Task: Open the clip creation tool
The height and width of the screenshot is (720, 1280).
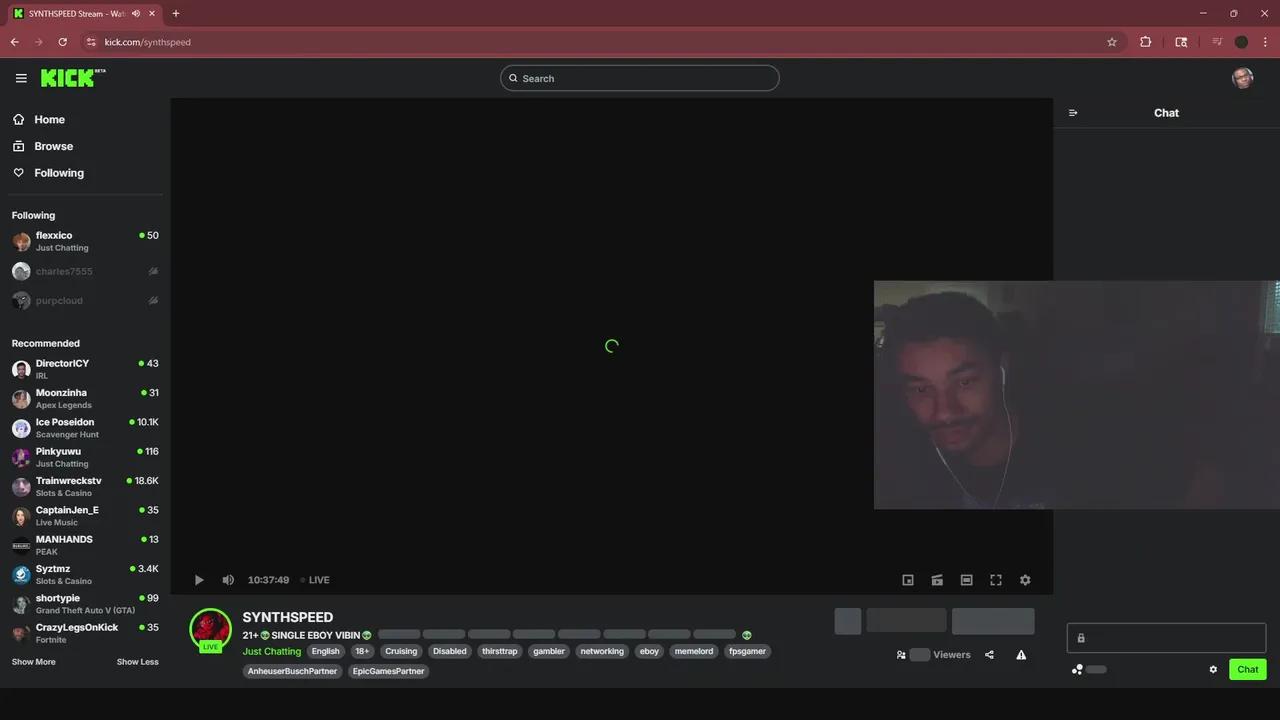Action: pos(937,580)
